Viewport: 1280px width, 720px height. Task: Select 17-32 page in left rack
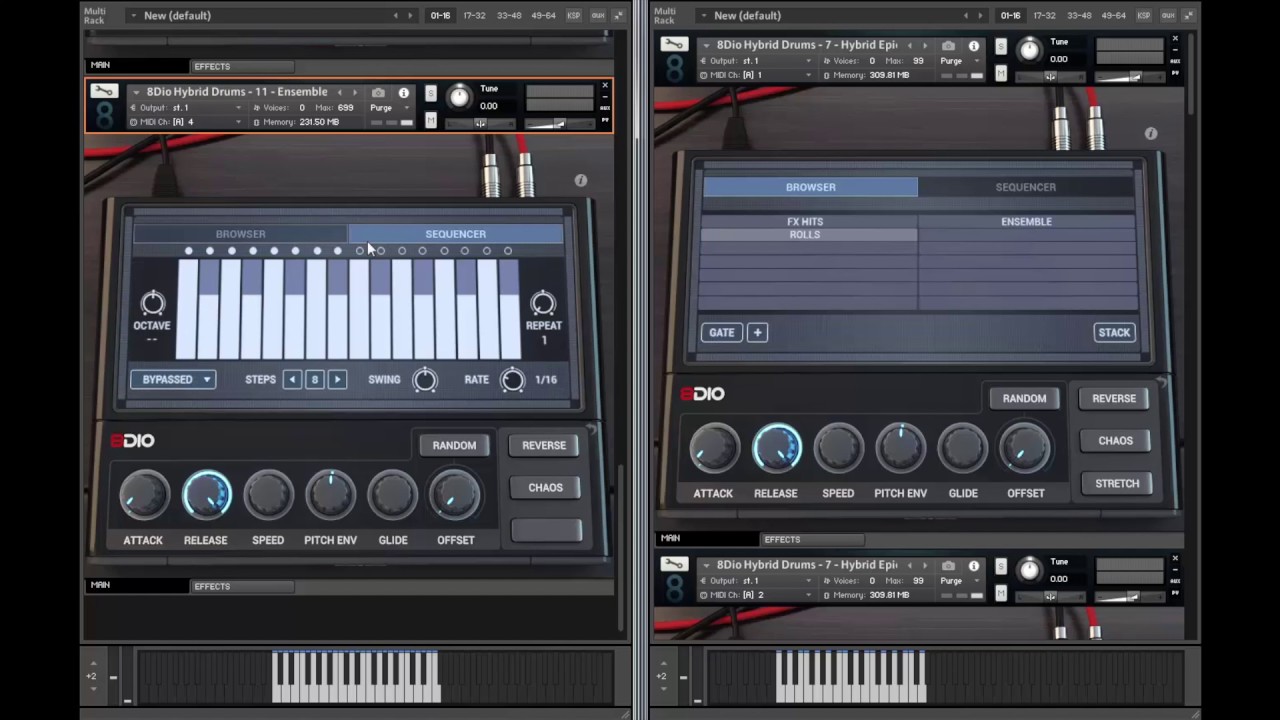(474, 15)
